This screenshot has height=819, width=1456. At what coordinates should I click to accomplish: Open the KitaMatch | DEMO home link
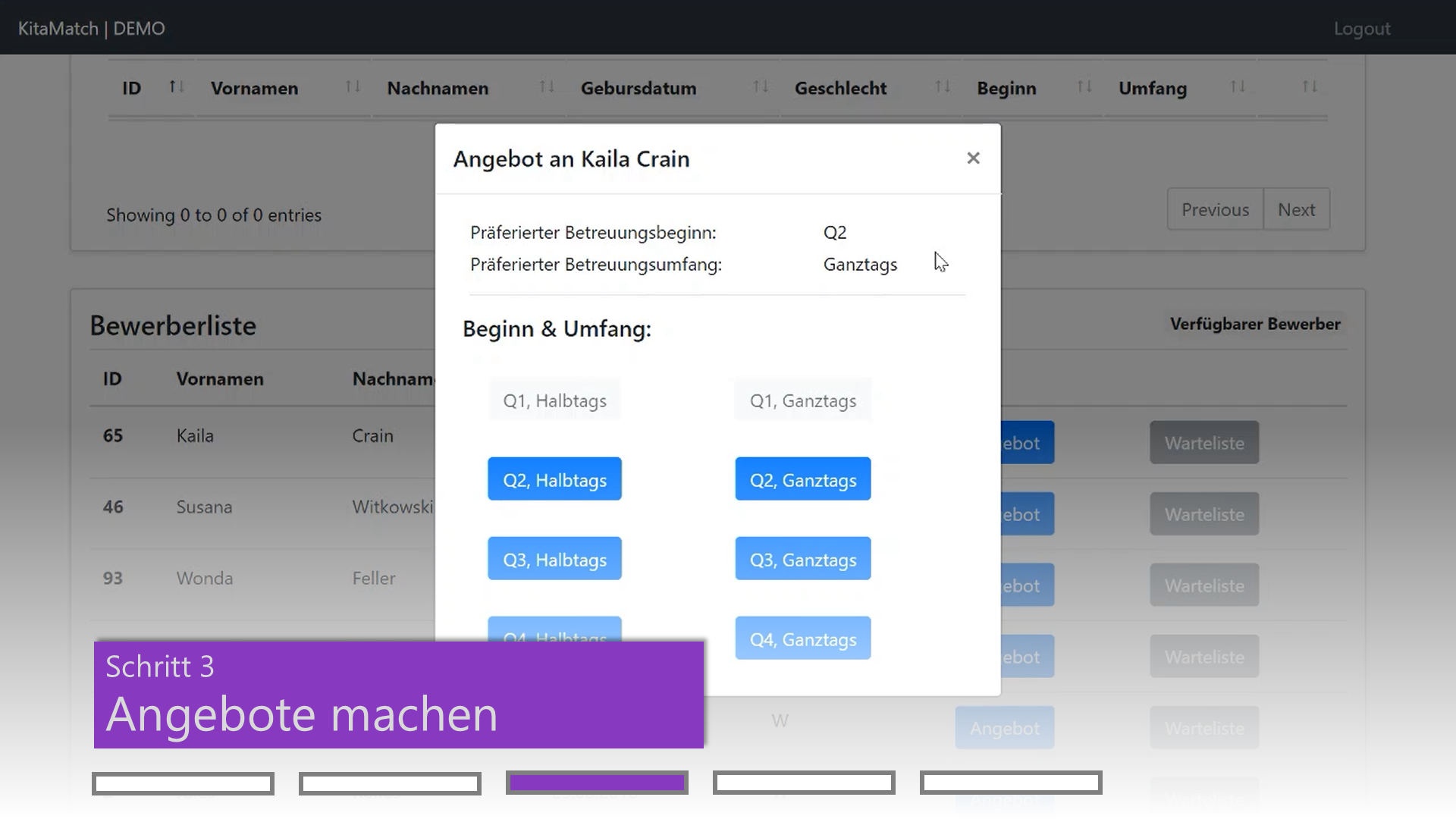(x=91, y=29)
